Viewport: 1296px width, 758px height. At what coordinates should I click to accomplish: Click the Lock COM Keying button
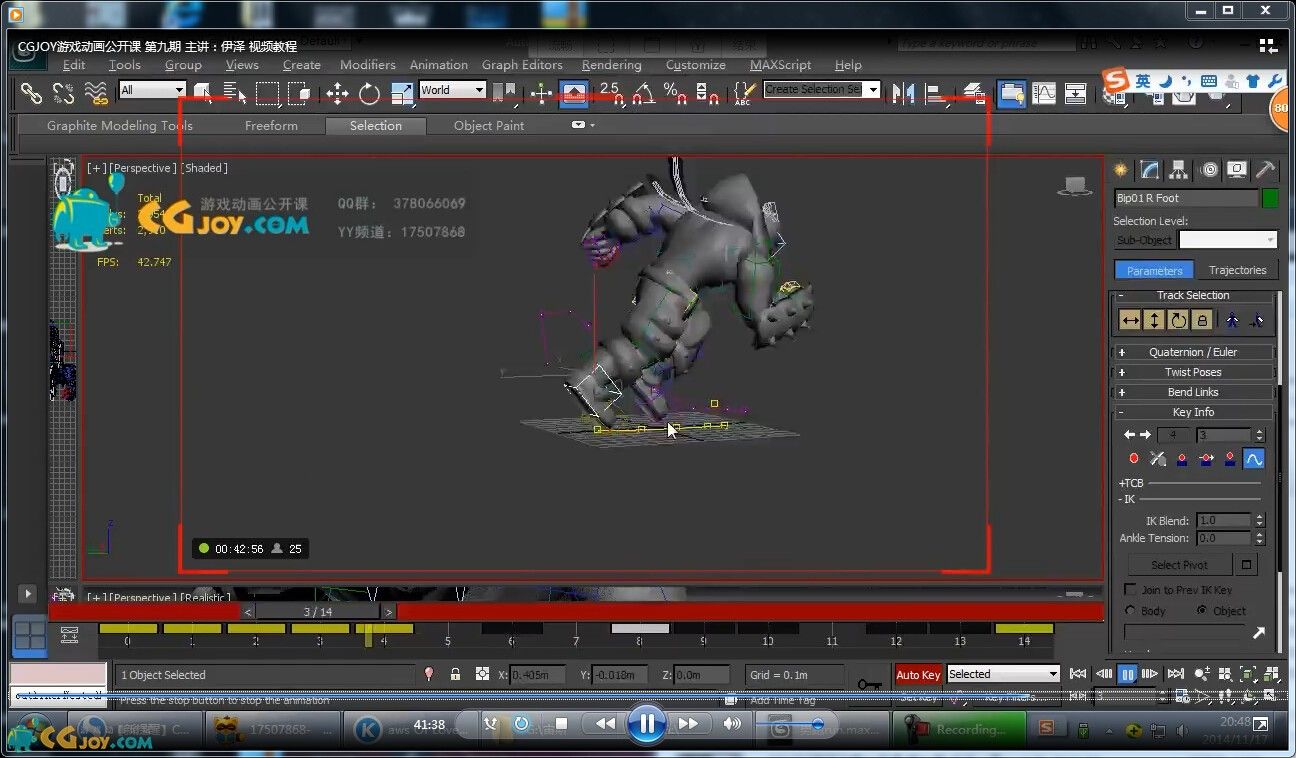tap(1202, 320)
